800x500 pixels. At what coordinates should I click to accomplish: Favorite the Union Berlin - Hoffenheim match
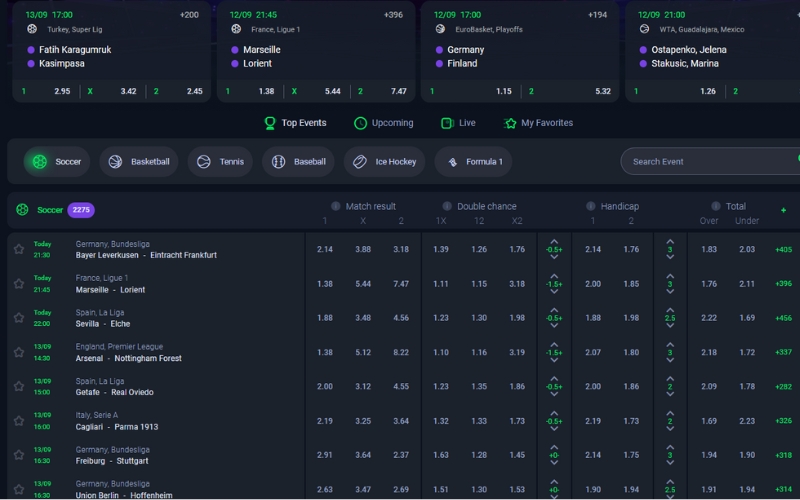(x=19, y=489)
